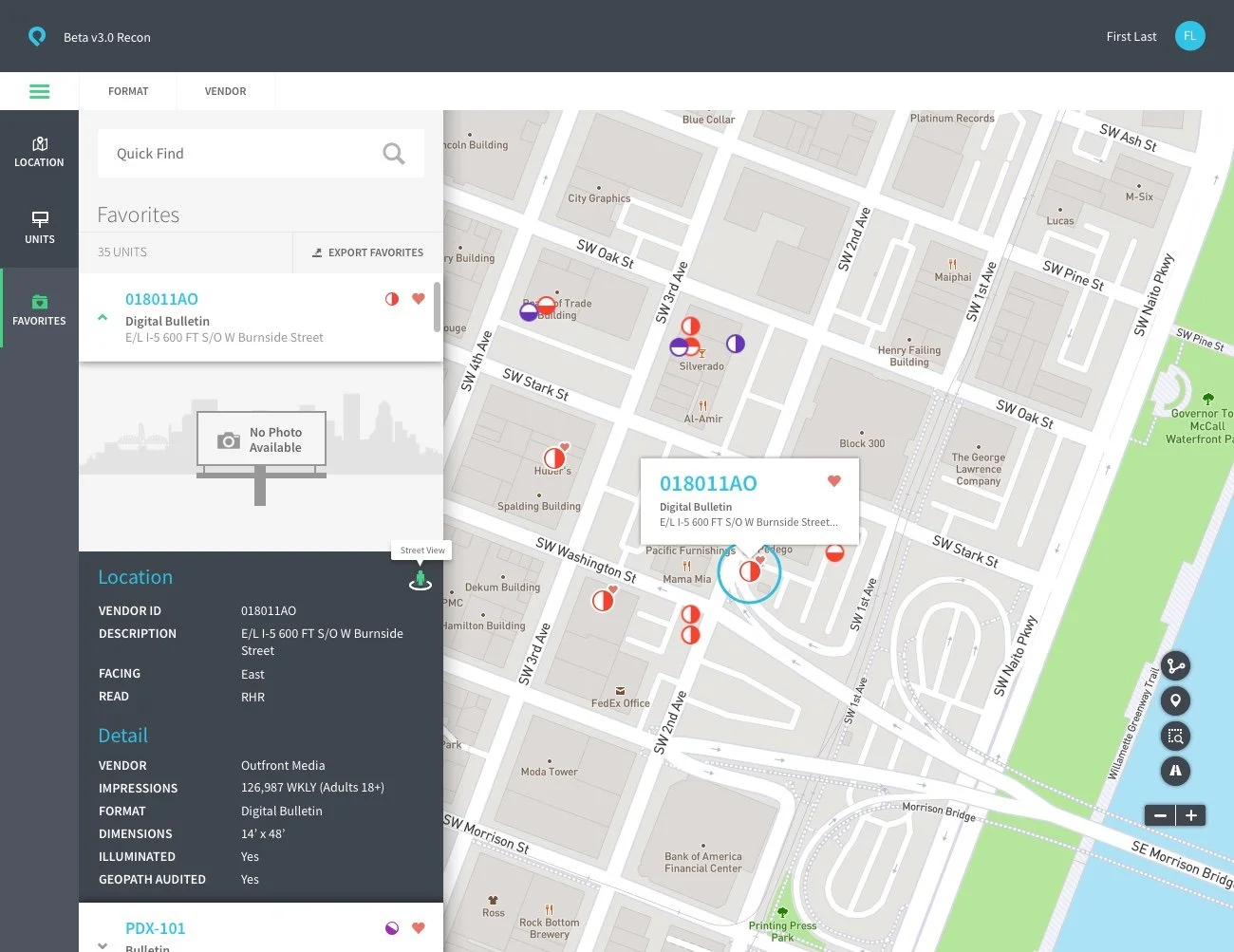Click marker near Dekum Building
The height and width of the screenshot is (952, 1234).
click(603, 600)
